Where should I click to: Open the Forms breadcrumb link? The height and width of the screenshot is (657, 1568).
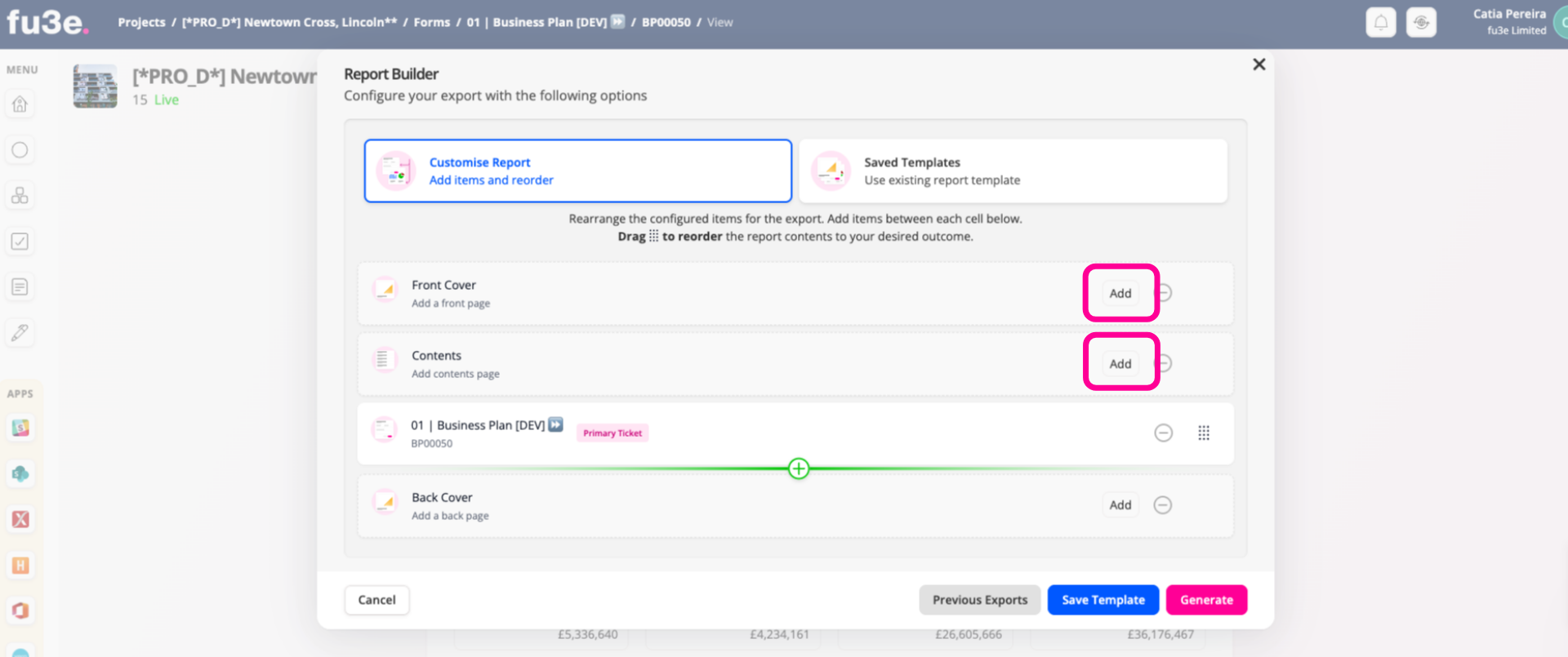click(x=432, y=23)
